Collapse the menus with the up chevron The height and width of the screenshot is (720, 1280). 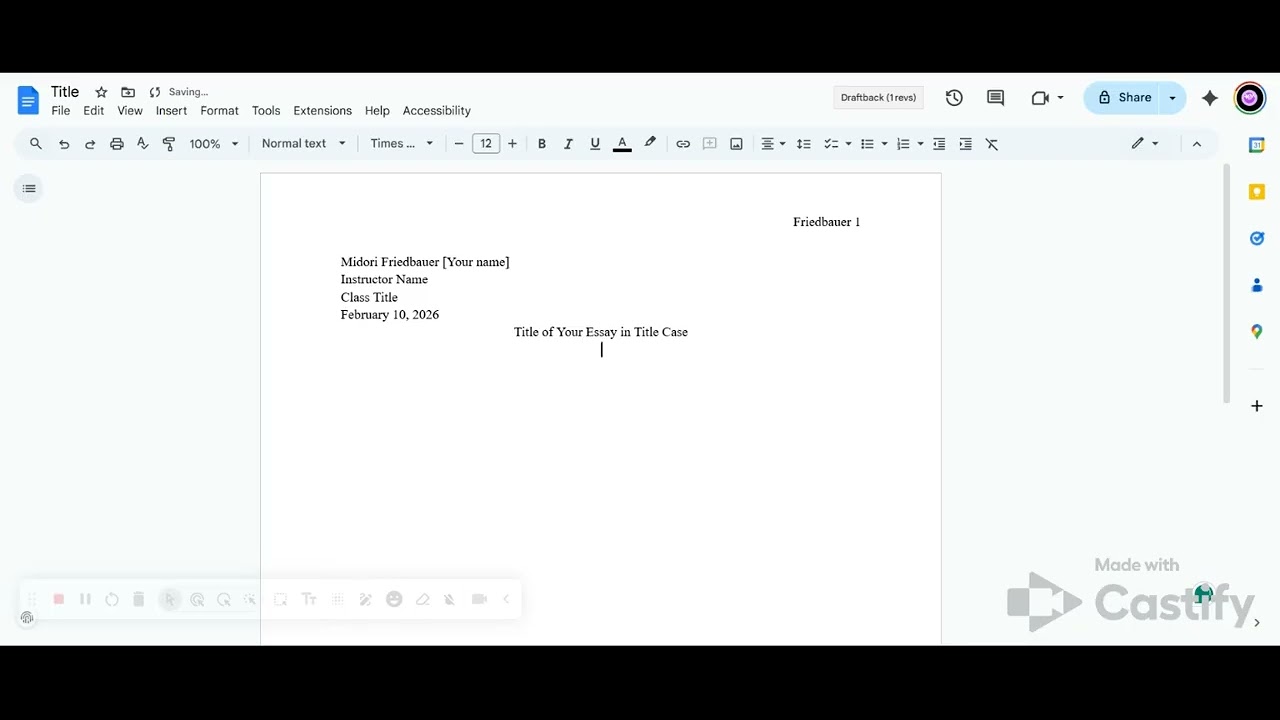(1197, 144)
